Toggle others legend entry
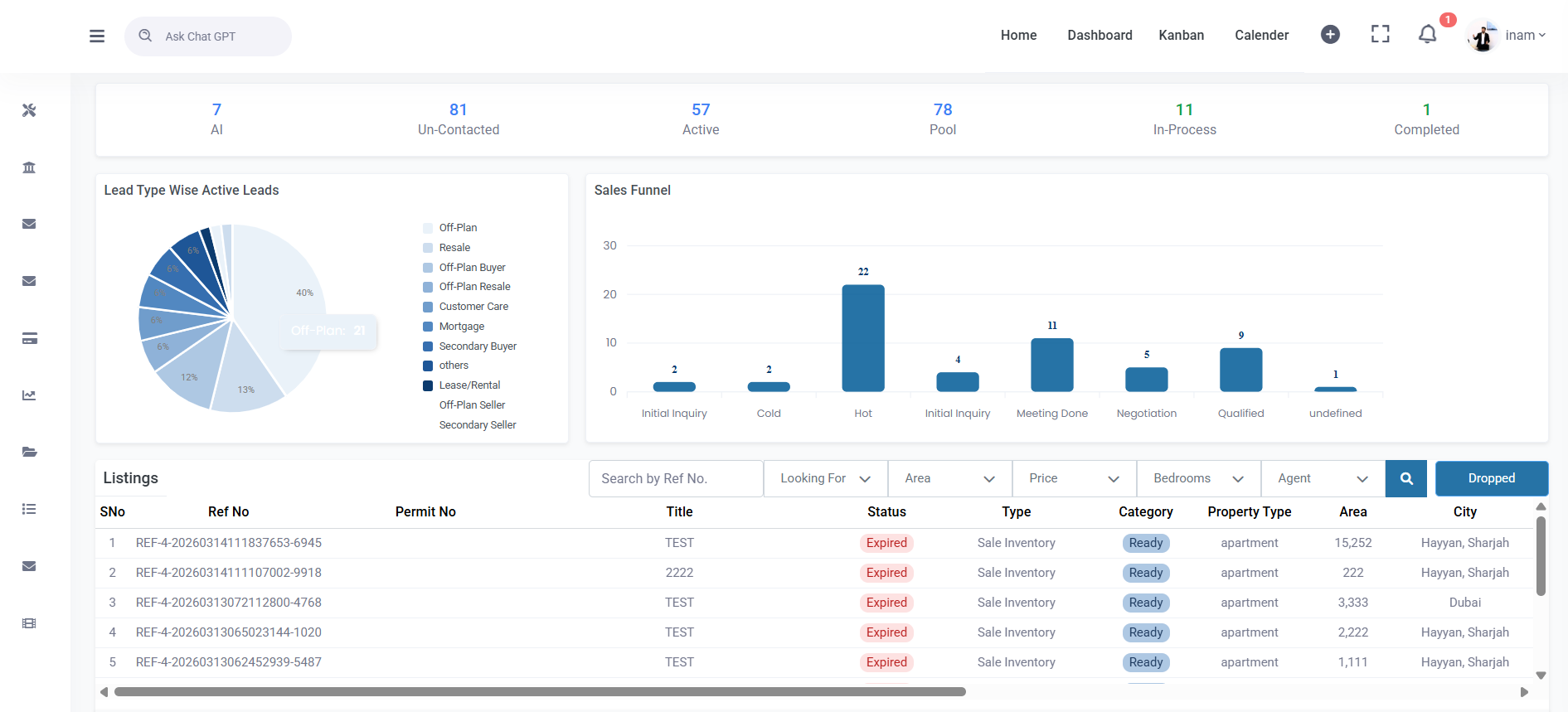This screenshot has height=712, width=1568. coord(445,366)
